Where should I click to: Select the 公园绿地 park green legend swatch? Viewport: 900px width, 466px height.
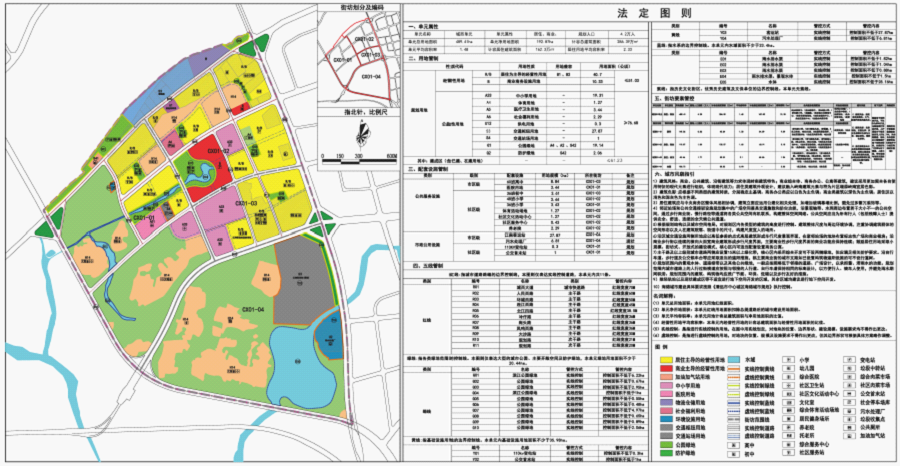tap(666, 445)
